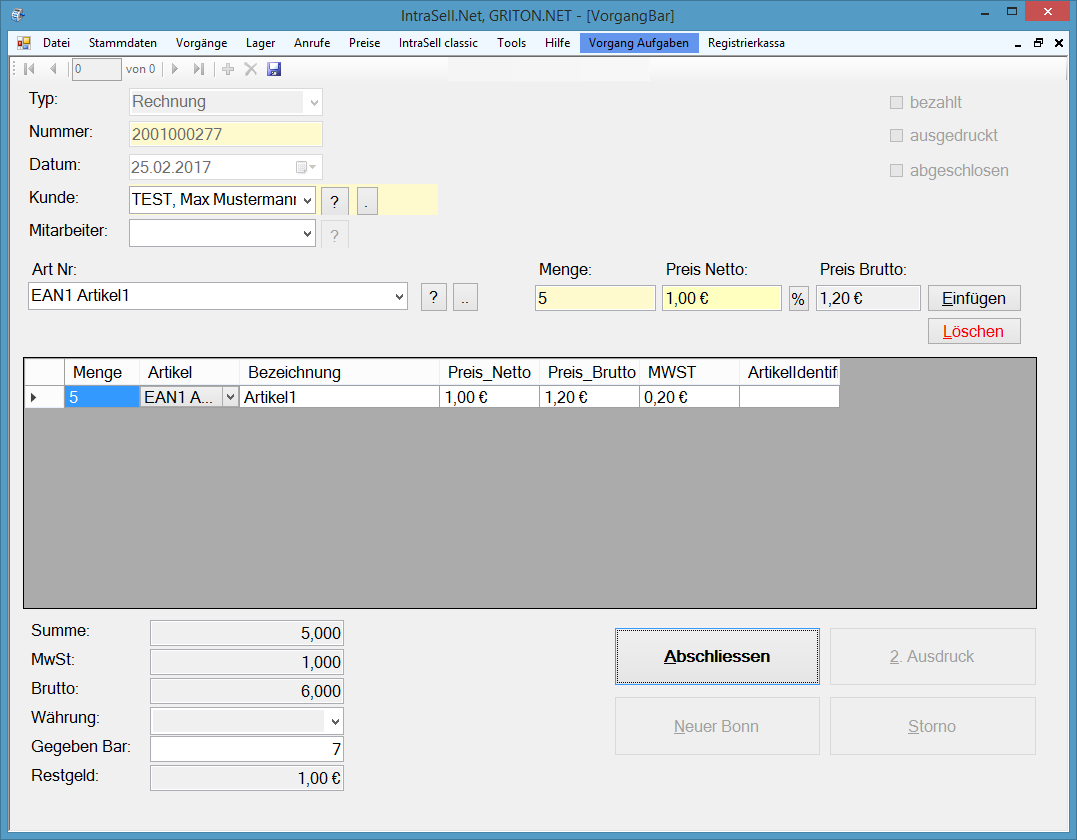Open the Registrierkassa menu
The height and width of the screenshot is (840, 1077).
[746, 43]
